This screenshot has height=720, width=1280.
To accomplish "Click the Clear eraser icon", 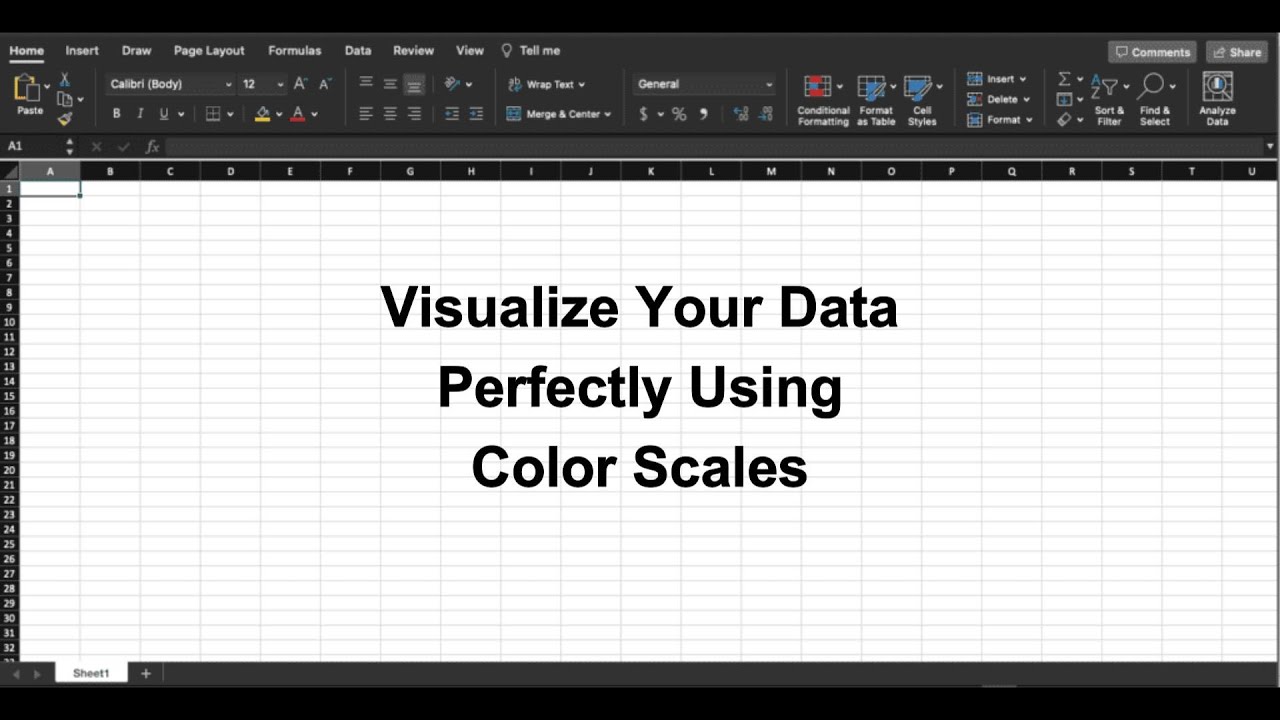I will tap(1064, 119).
